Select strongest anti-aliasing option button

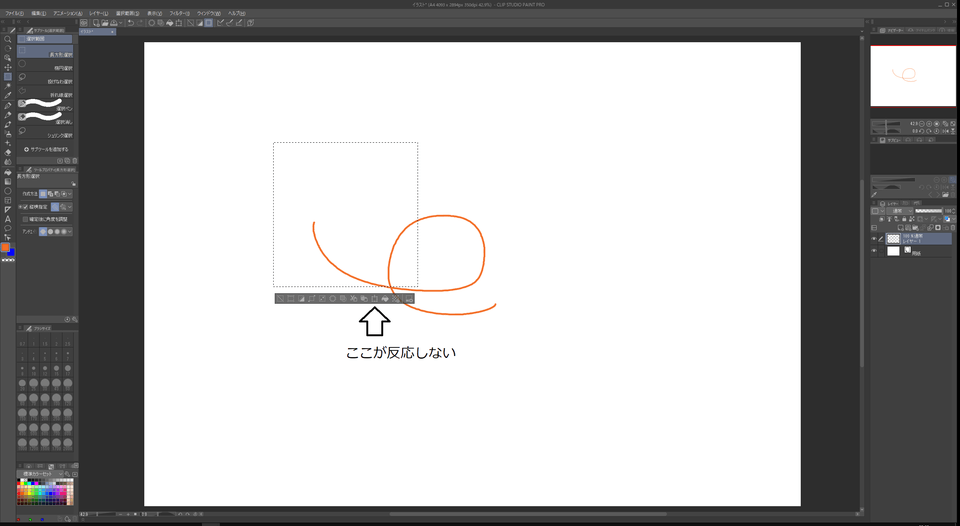point(64,231)
